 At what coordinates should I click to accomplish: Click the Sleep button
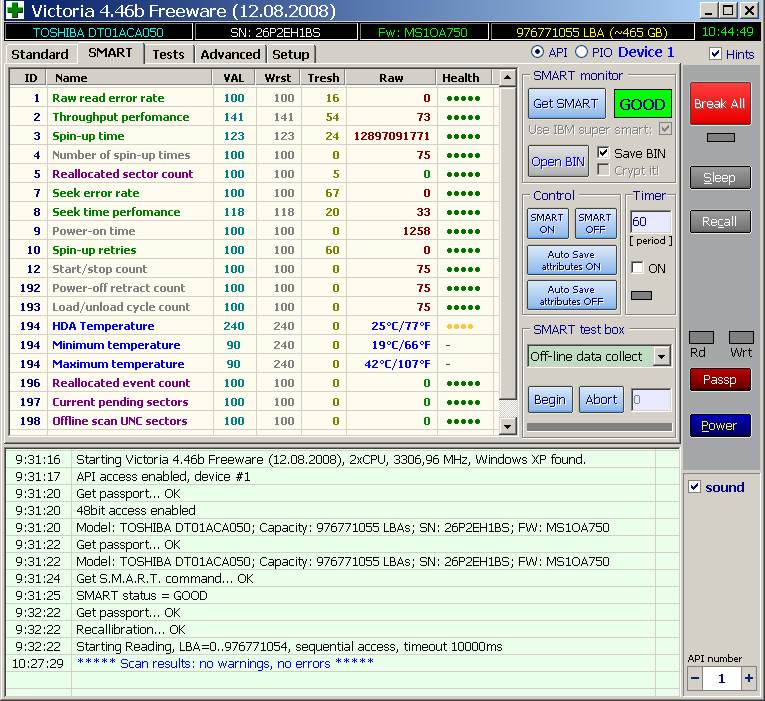point(720,178)
